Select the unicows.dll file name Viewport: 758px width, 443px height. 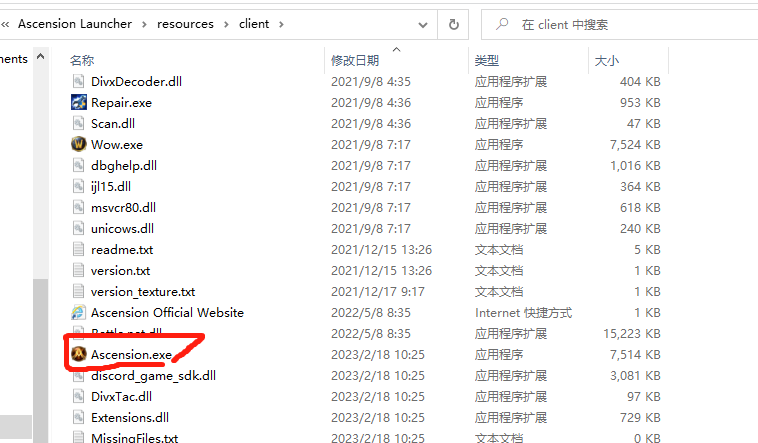[122, 228]
